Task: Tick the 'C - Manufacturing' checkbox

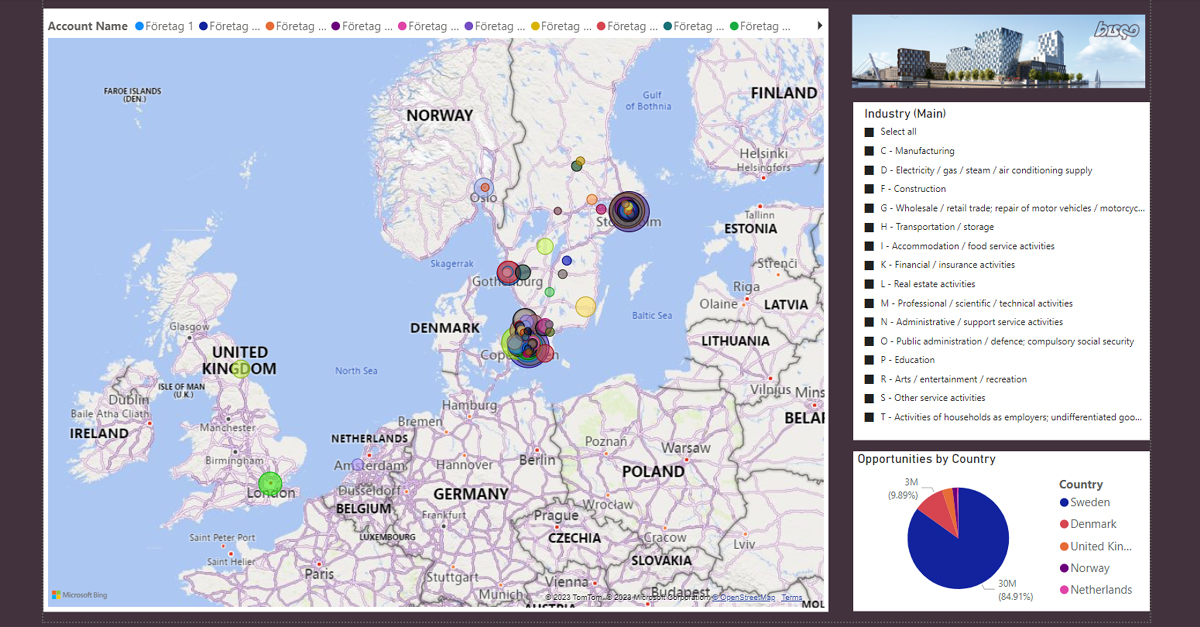Action: (x=869, y=151)
